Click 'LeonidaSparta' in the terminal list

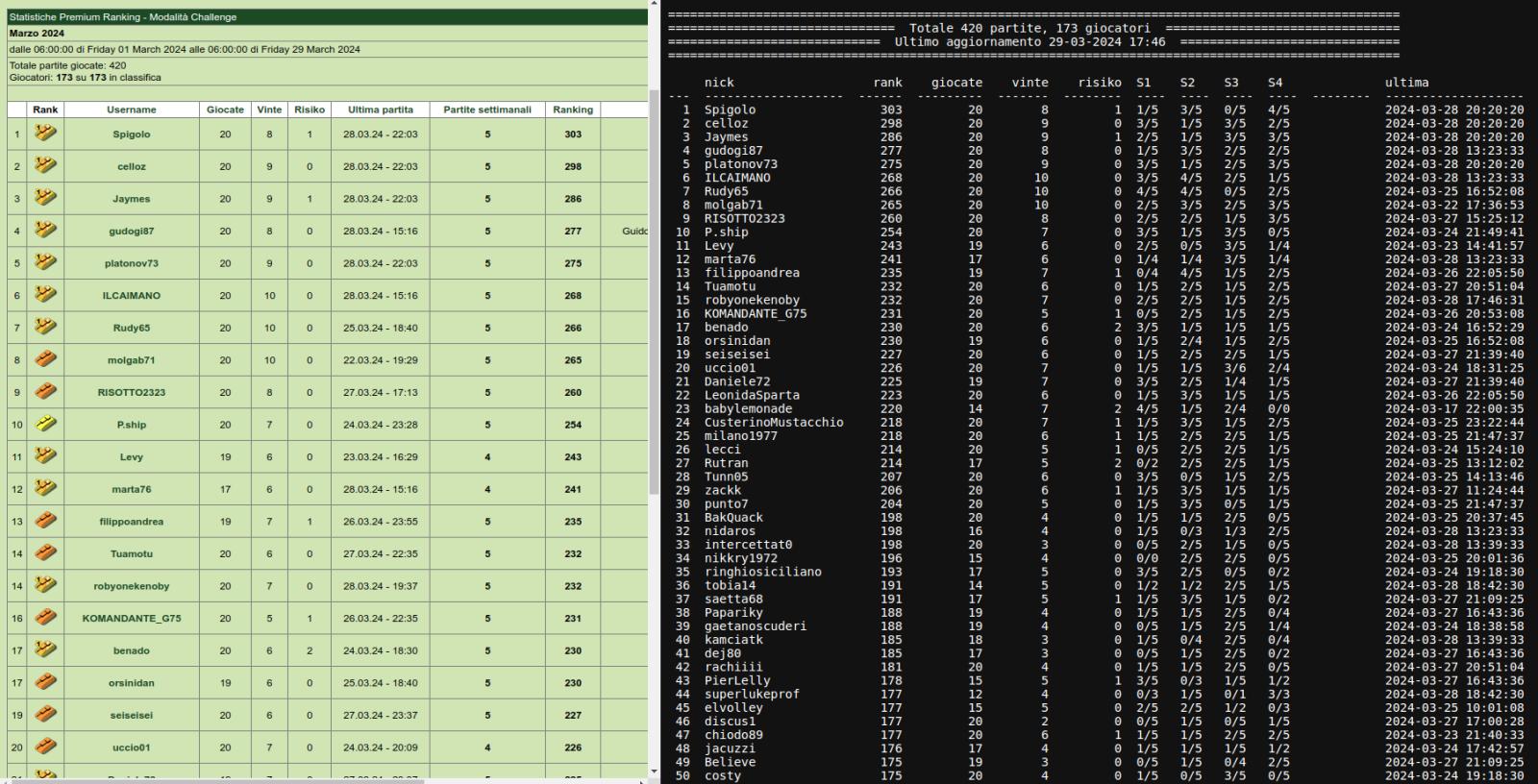tap(752, 395)
